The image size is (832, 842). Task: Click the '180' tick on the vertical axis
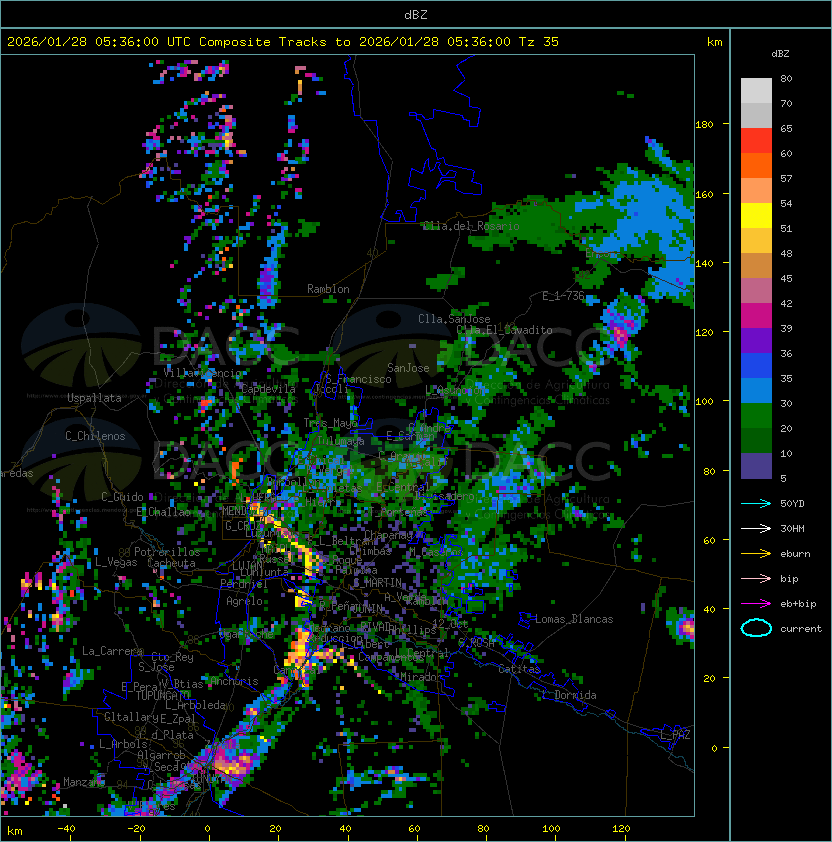pos(704,125)
